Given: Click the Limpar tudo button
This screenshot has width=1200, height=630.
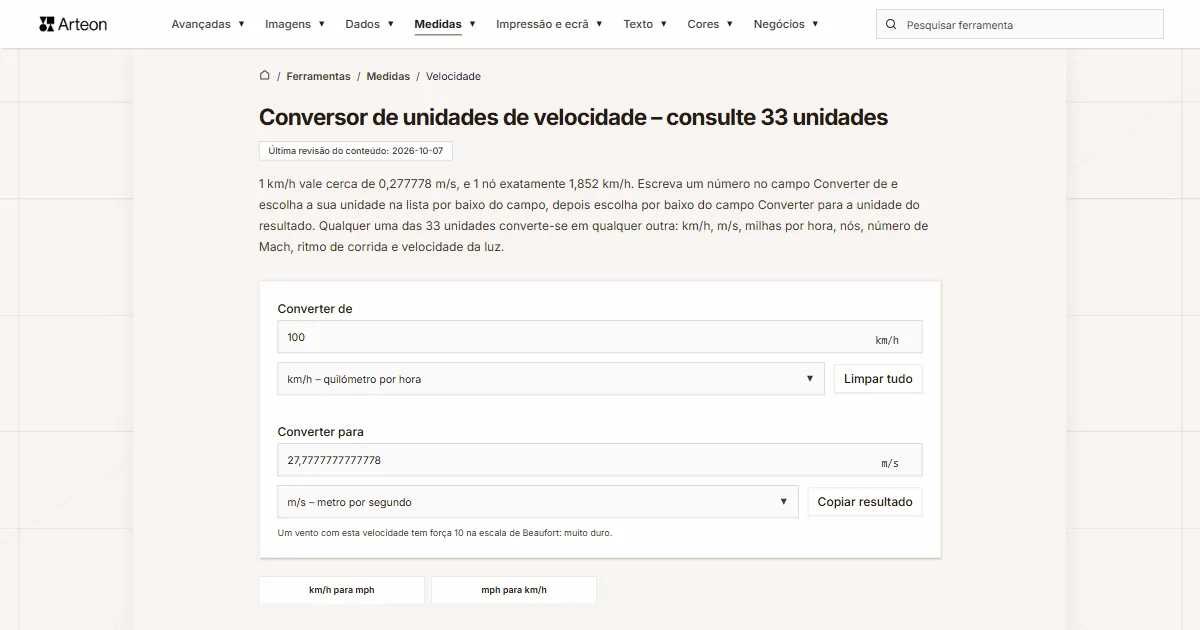Looking at the screenshot, I should (878, 379).
